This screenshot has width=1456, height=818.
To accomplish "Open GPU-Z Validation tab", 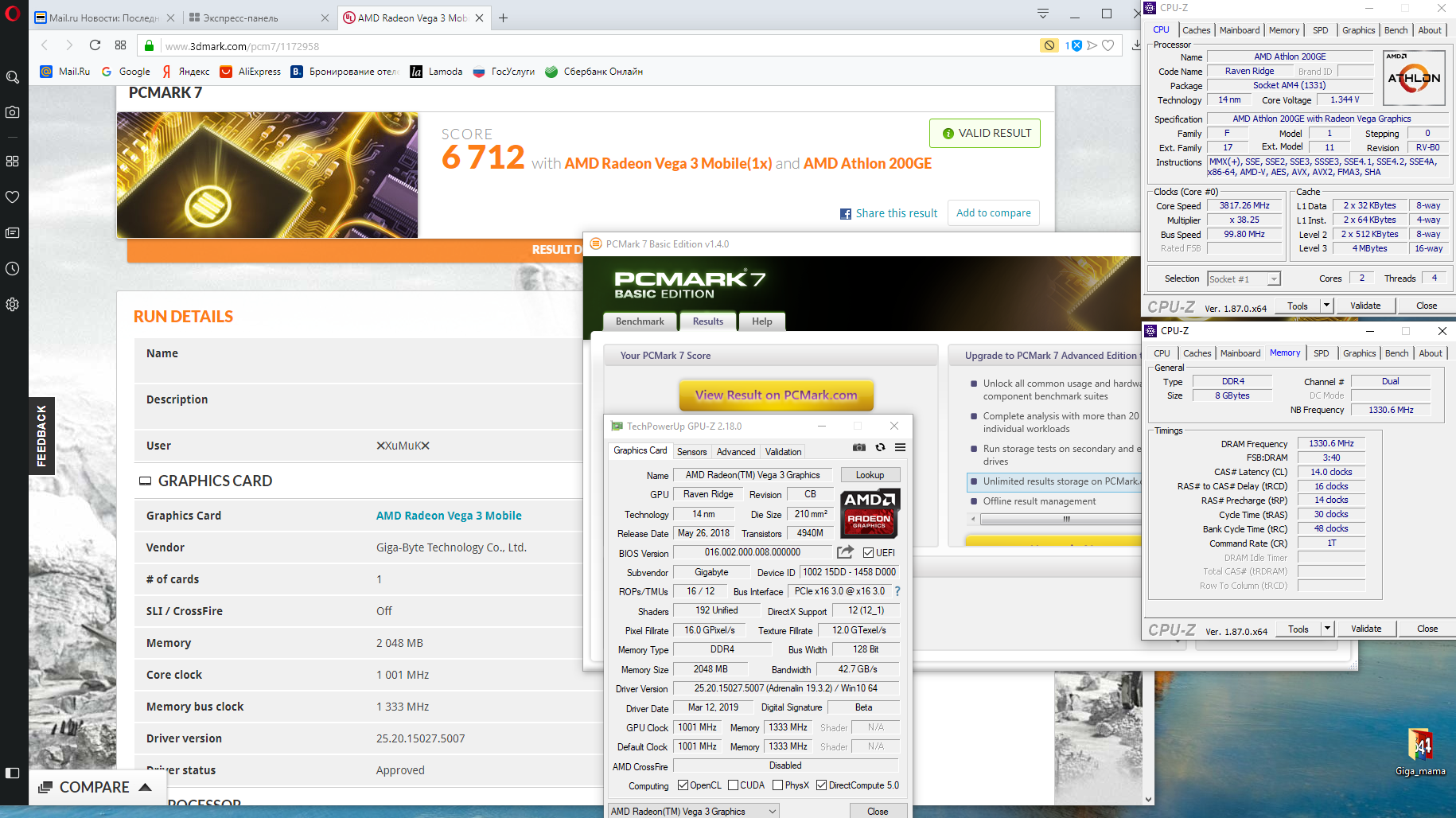I will tap(783, 451).
